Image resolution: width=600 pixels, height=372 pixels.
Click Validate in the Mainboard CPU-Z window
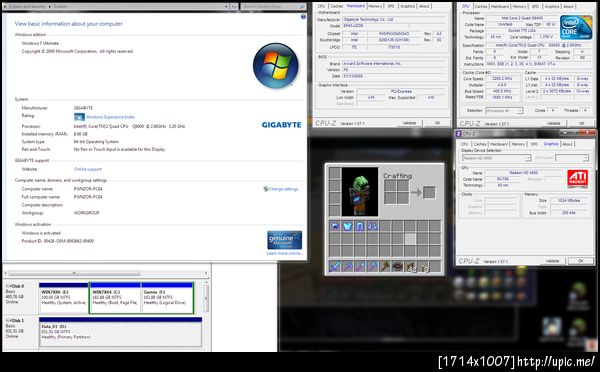409,123
